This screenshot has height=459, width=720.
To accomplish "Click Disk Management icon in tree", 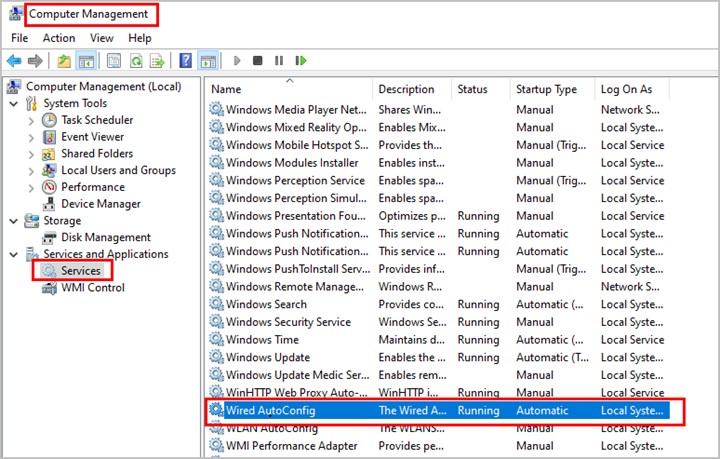I will [49, 237].
